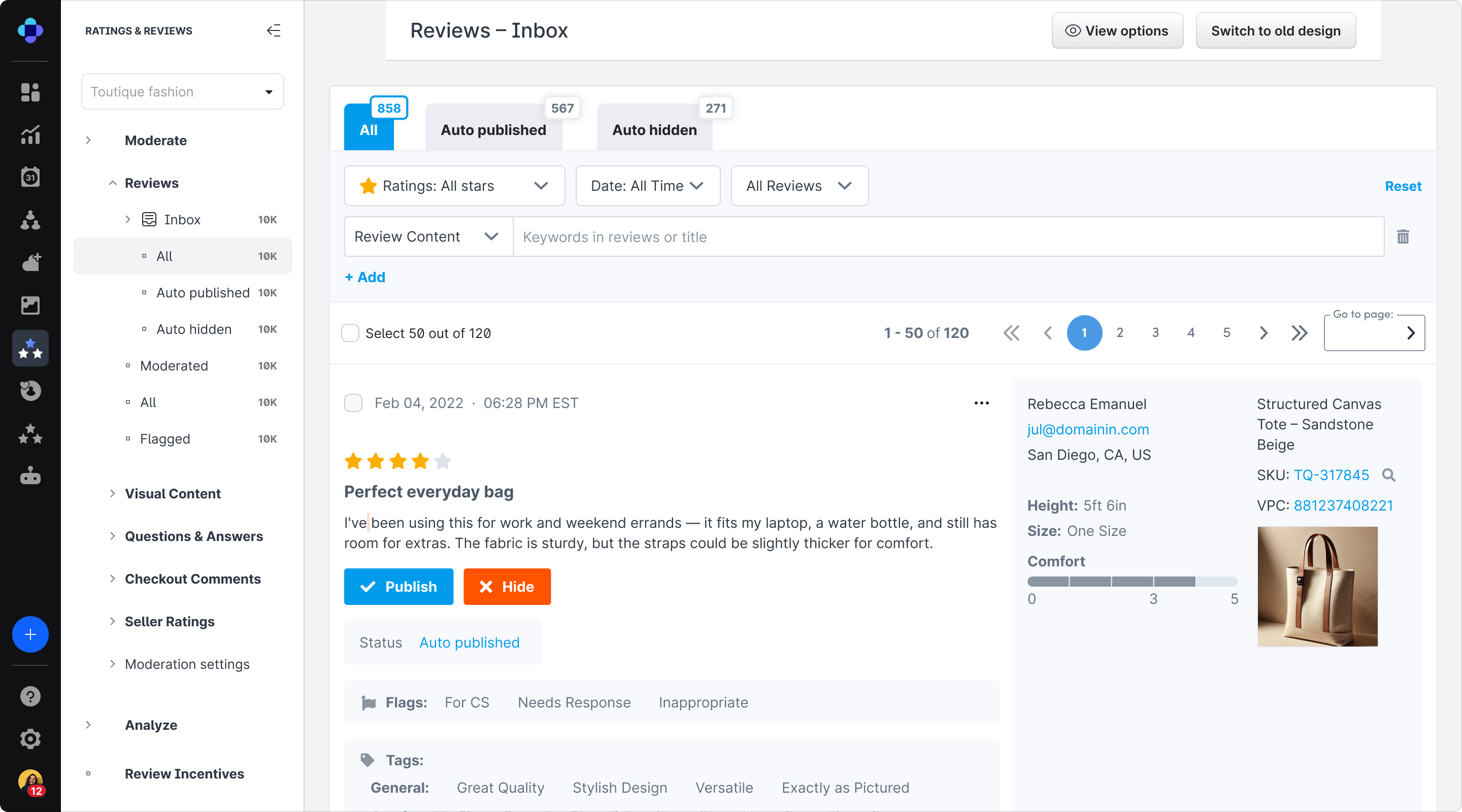Open the jul@domainin.com email link
The height and width of the screenshot is (812, 1462).
click(x=1088, y=429)
